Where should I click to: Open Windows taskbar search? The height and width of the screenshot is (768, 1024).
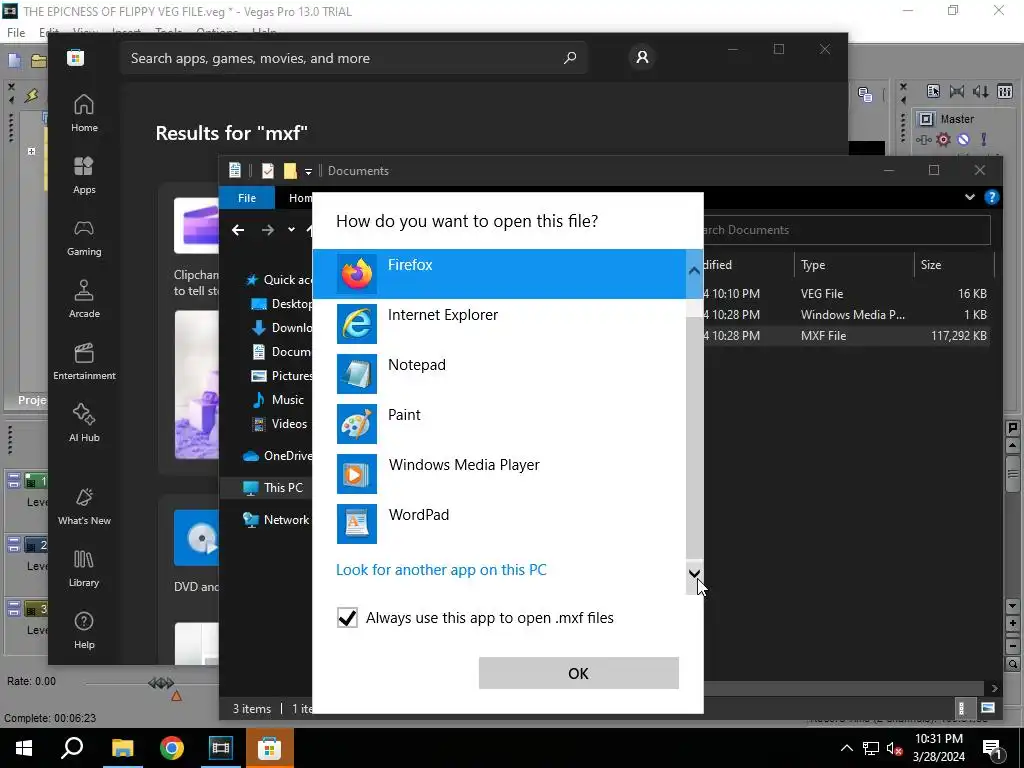[72, 748]
